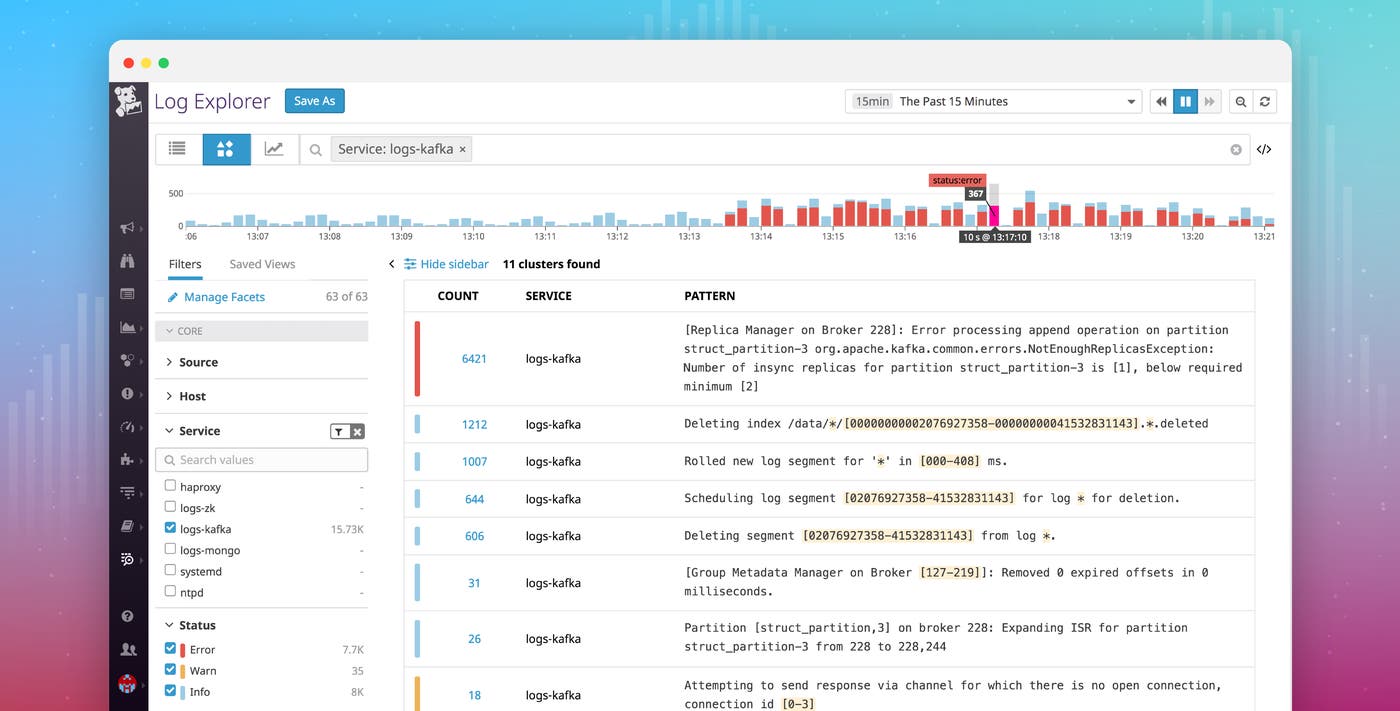Pause the live tail

[x=1185, y=101]
